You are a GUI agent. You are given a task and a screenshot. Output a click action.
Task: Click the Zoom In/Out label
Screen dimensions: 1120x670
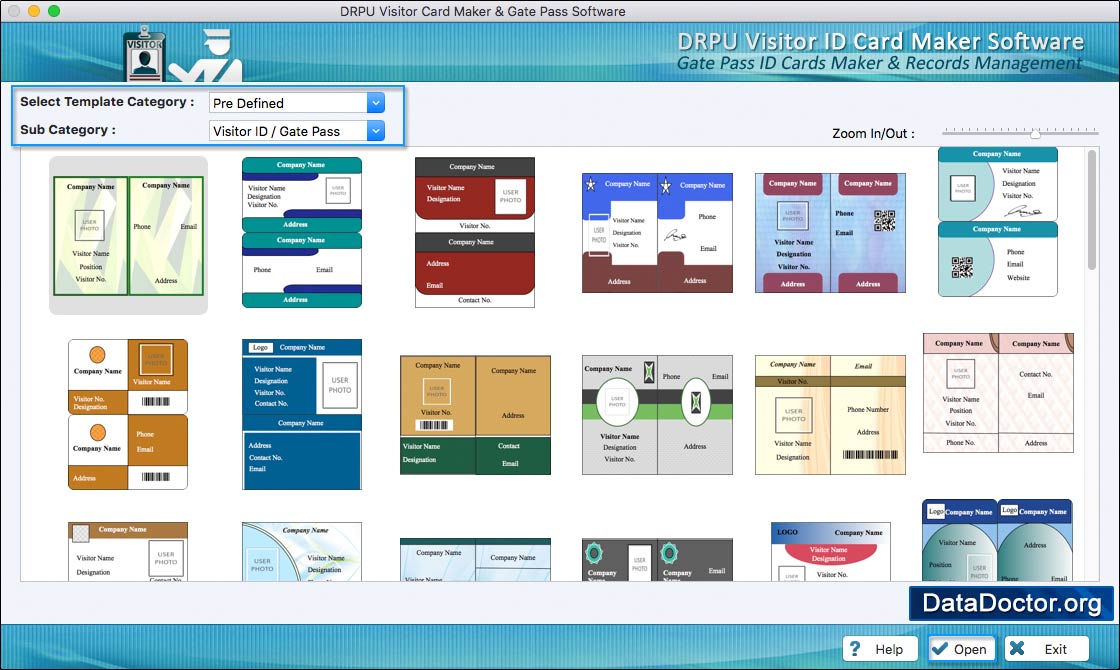pos(873,134)
